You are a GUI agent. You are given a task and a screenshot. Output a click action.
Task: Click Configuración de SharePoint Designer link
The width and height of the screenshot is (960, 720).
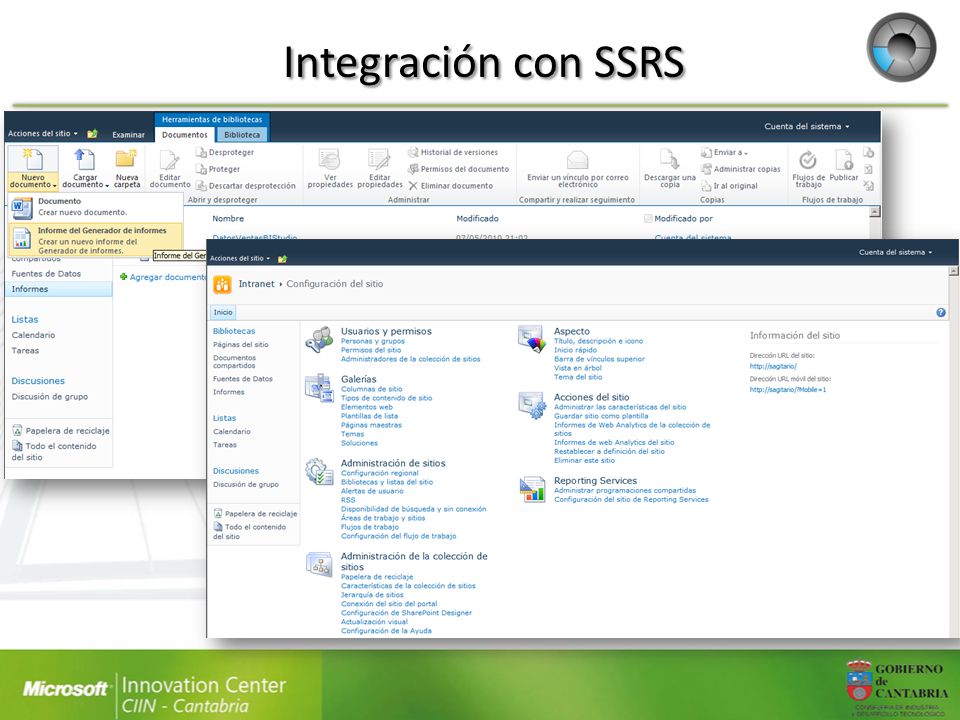(406, 613)
